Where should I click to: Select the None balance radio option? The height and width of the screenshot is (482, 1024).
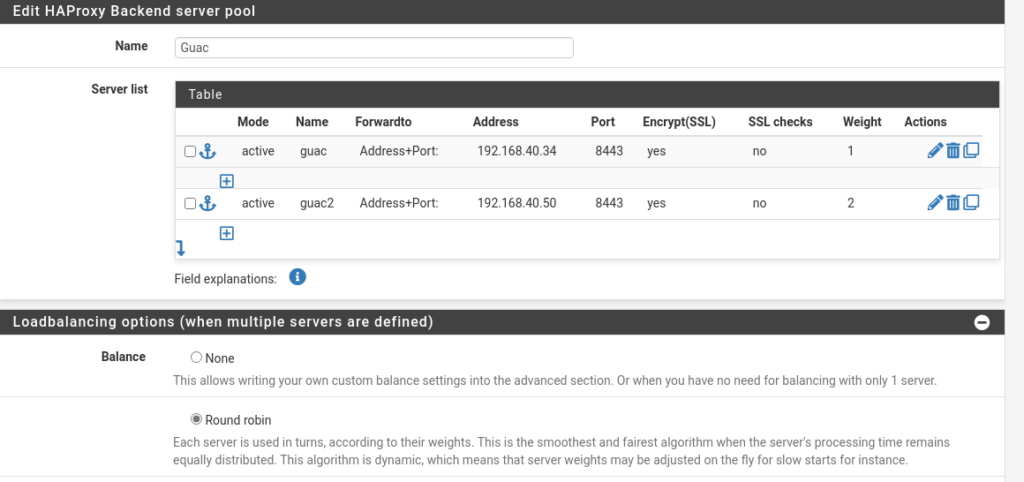[196, 358]
